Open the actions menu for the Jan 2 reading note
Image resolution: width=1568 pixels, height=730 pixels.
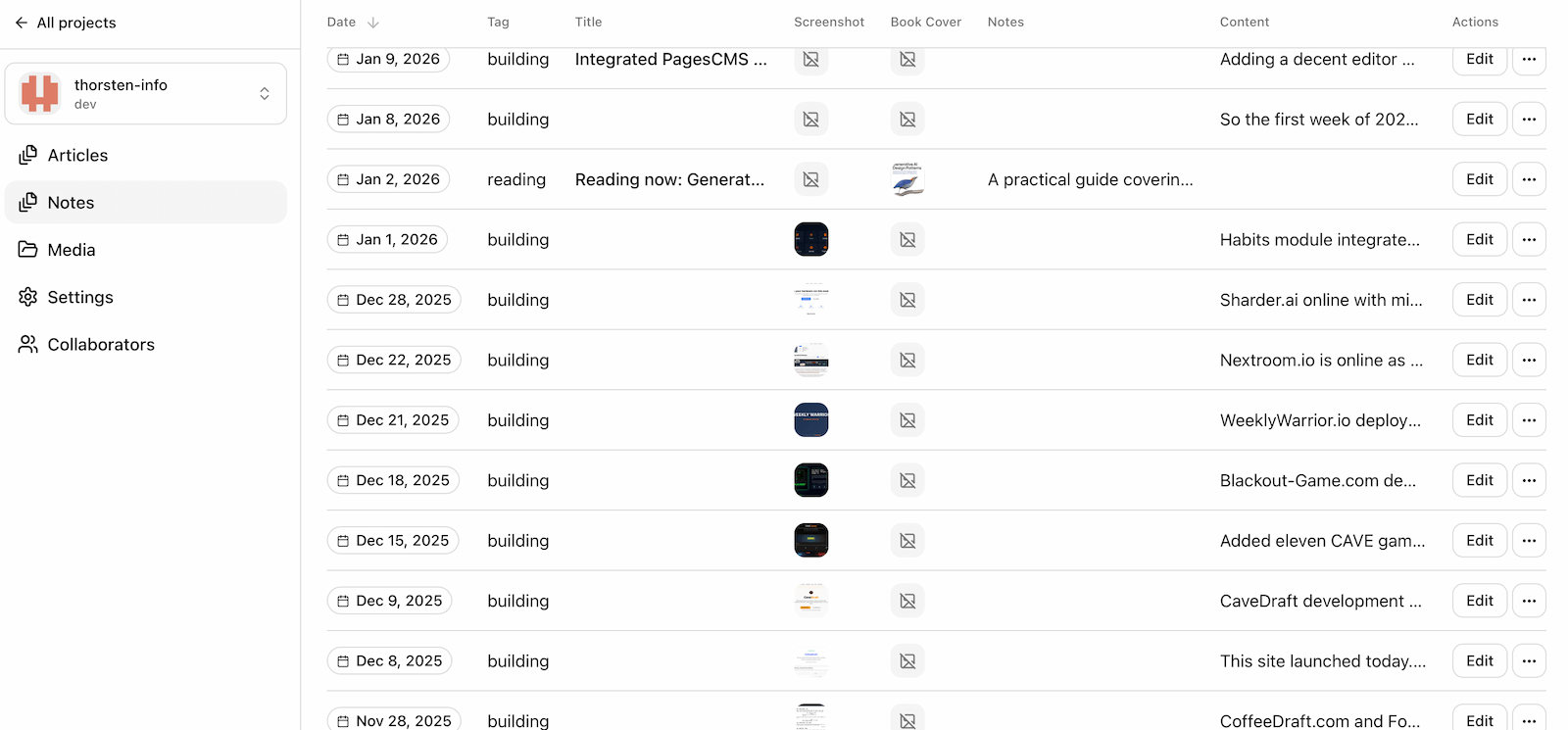coord(1529,179)
